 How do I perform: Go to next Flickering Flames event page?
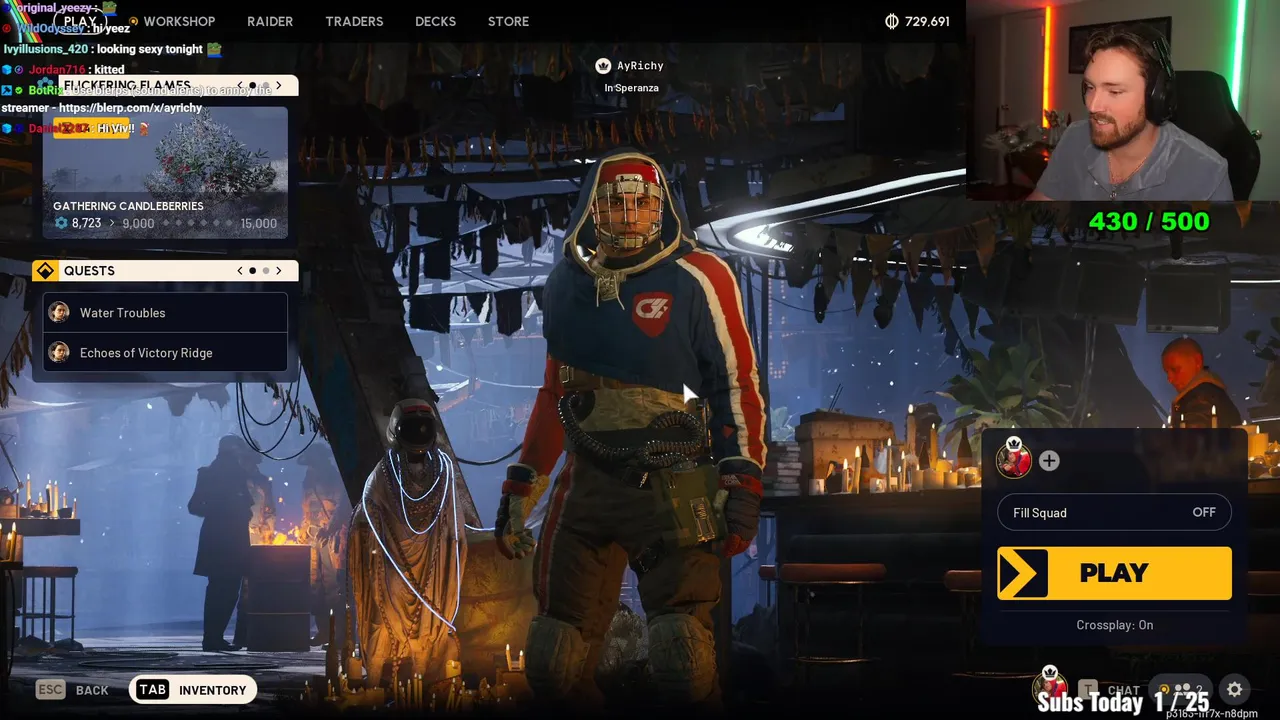[x=279, y=86]
